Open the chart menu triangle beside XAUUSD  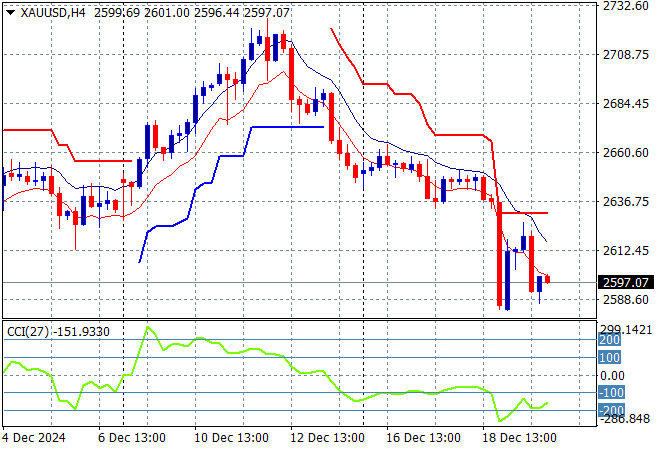point(11,13)
